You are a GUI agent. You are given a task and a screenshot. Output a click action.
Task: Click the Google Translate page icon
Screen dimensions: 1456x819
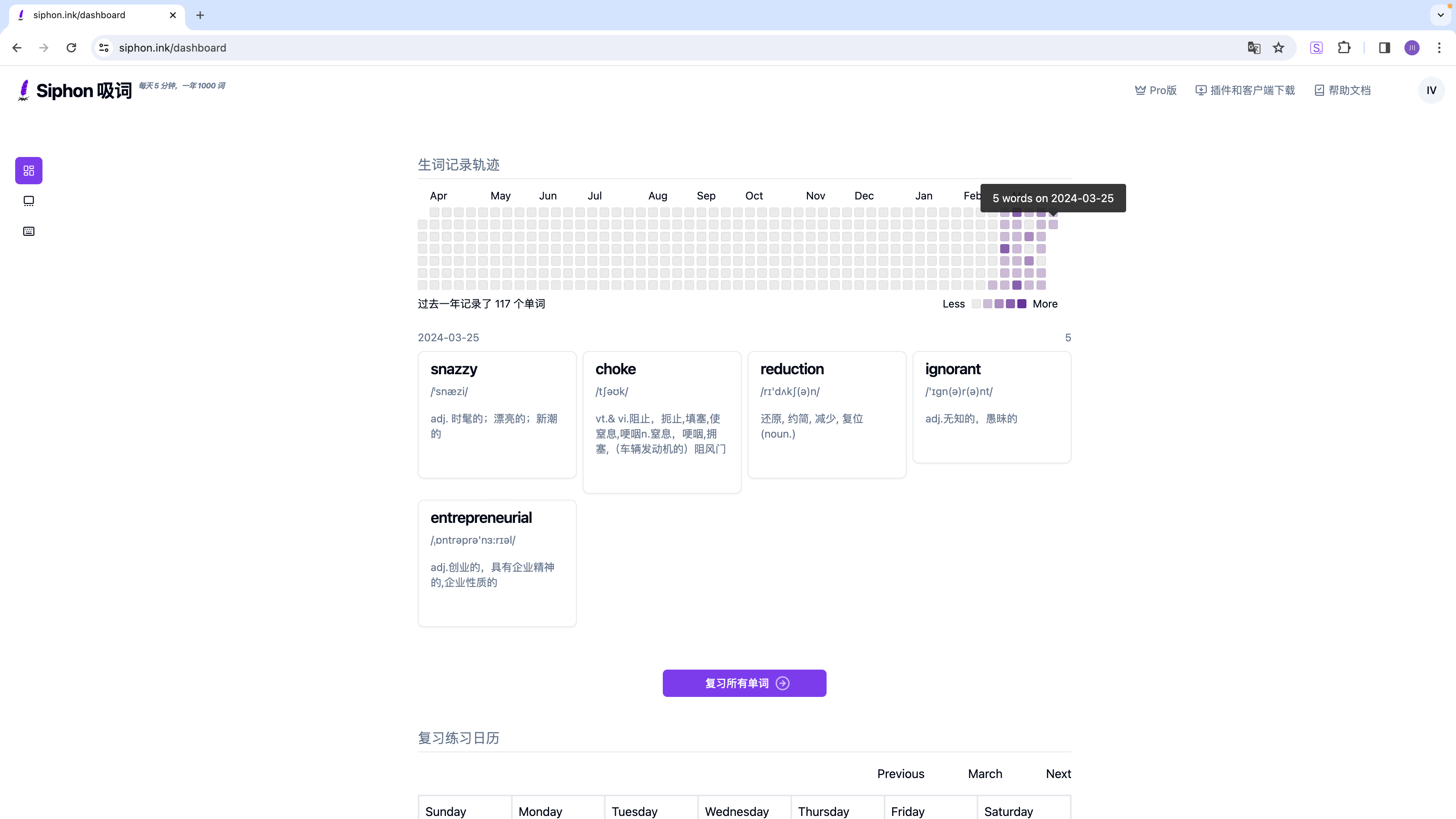click(1254, 48)
